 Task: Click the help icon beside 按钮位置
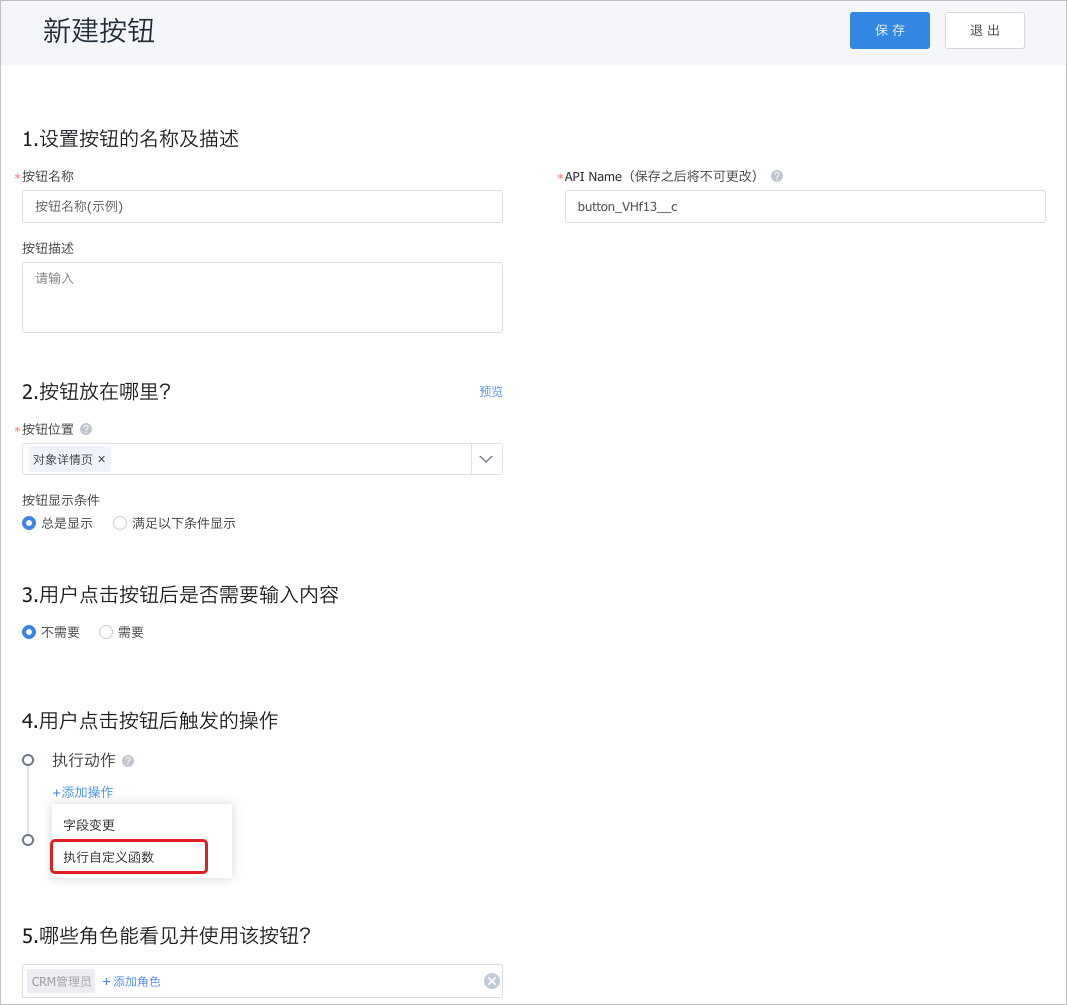coord(86,429)
